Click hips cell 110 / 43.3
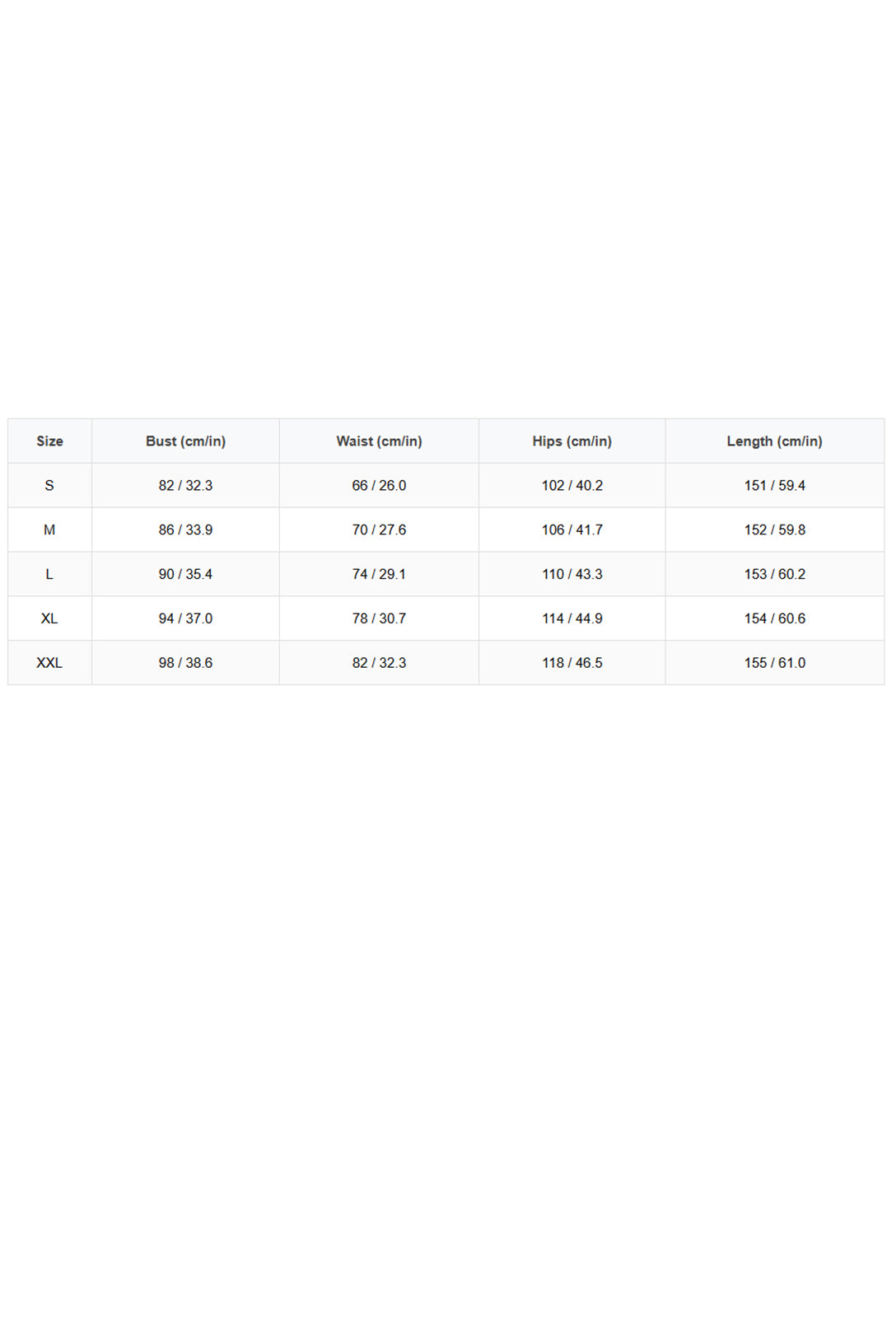The image size is (896, 1344). (x=572, y=575)
